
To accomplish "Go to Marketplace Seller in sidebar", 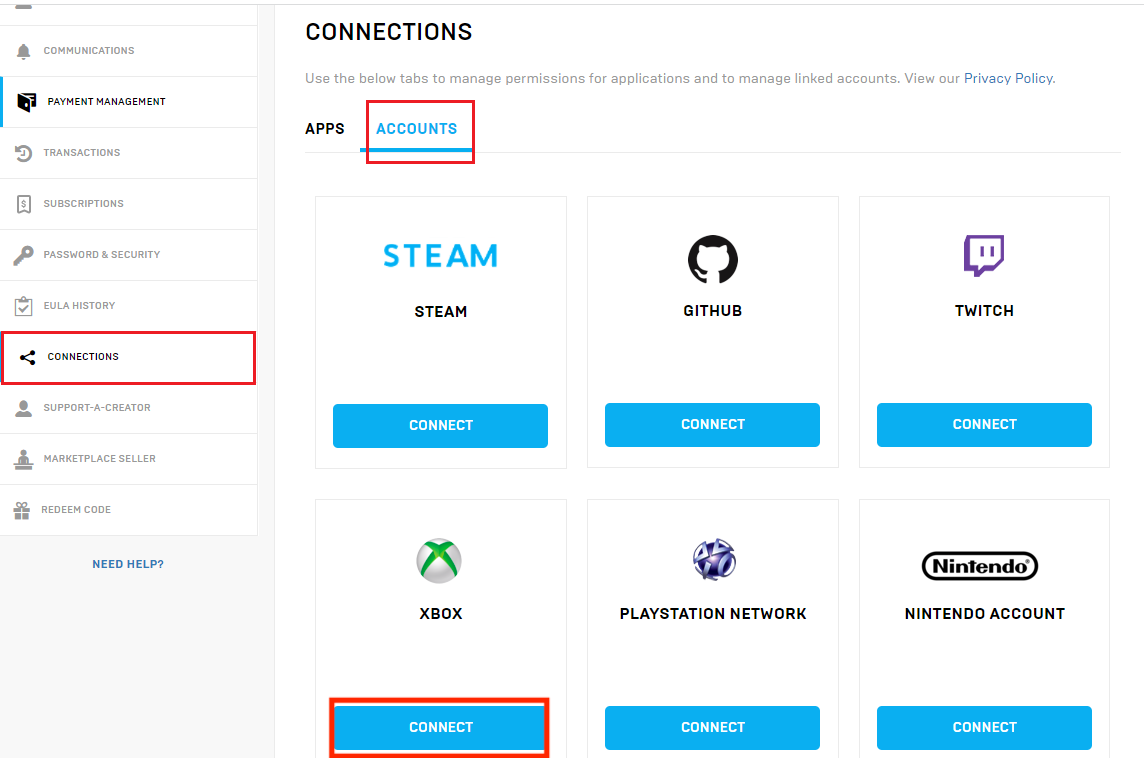I will [x=128, y=459].
